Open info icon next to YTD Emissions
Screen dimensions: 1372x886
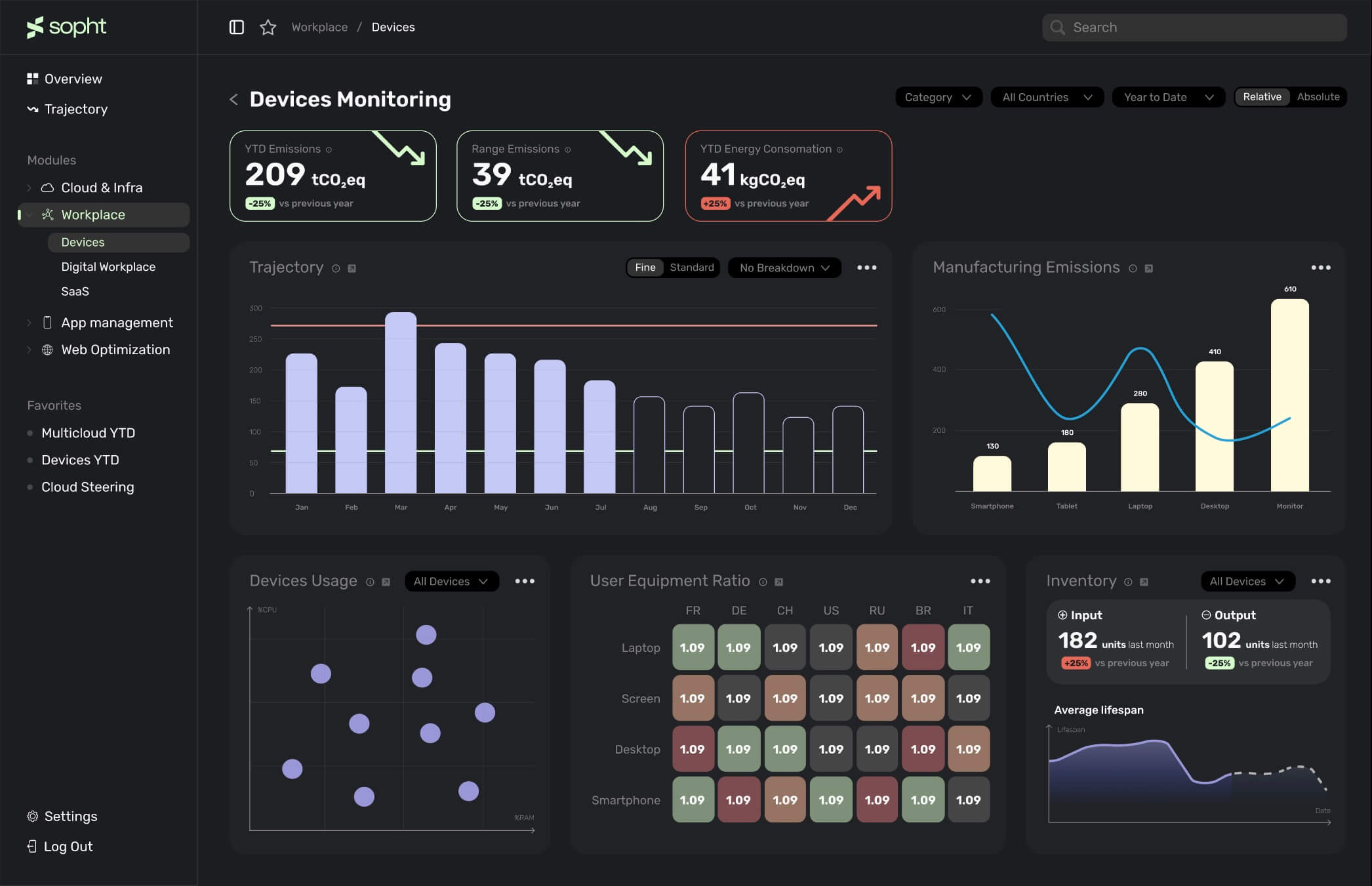coord(329,150)
